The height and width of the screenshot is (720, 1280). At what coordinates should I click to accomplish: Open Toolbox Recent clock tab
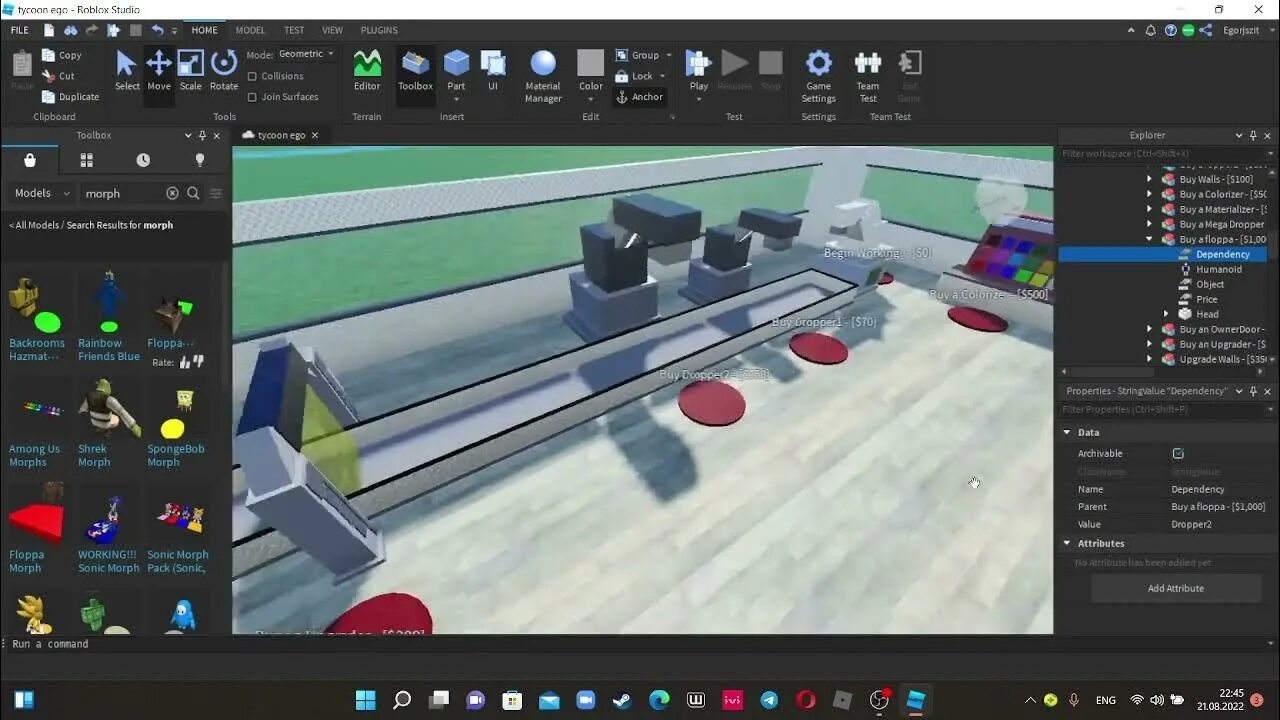click(143, 160)
